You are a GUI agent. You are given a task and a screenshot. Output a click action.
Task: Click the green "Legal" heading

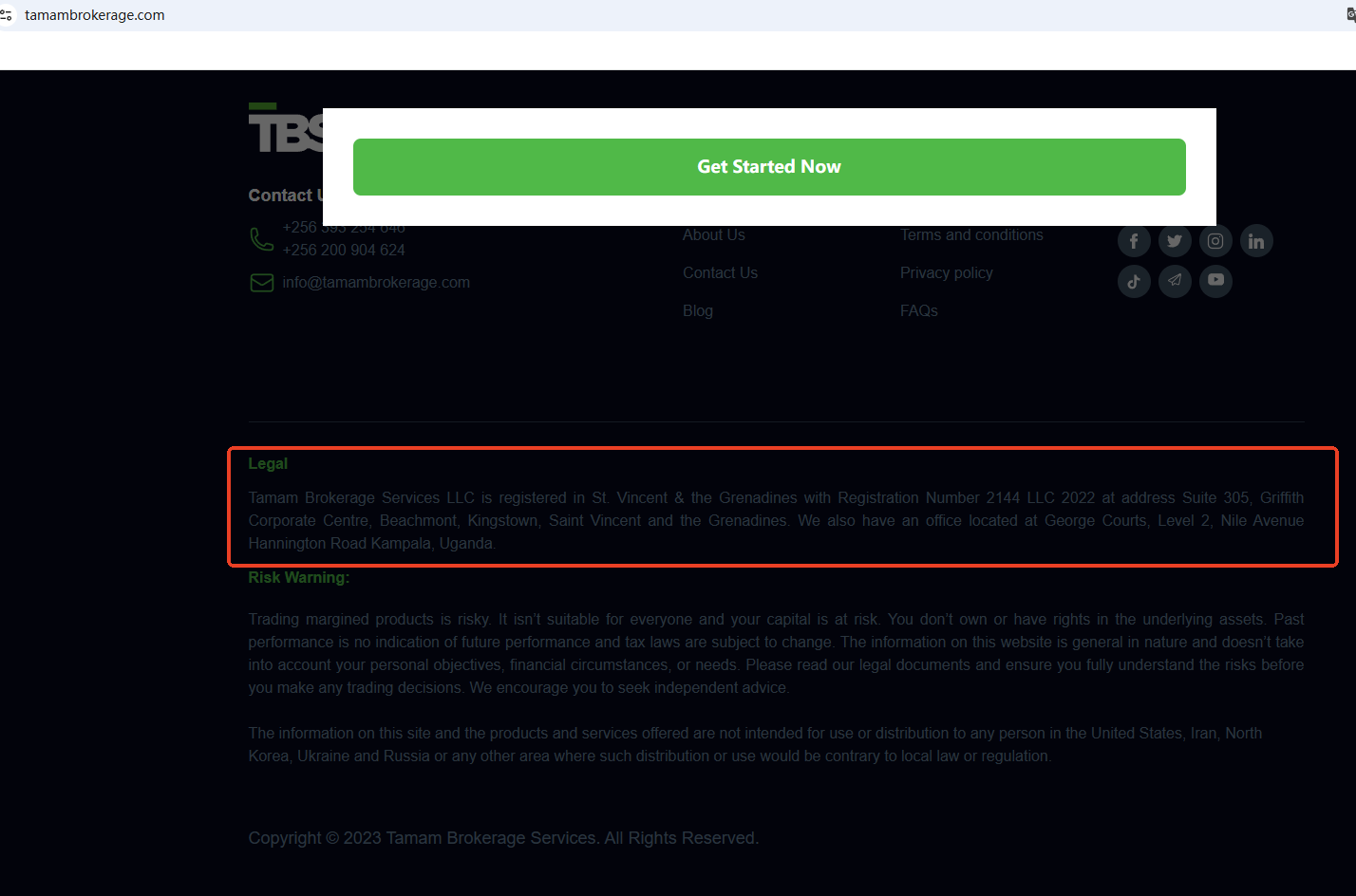268,464
